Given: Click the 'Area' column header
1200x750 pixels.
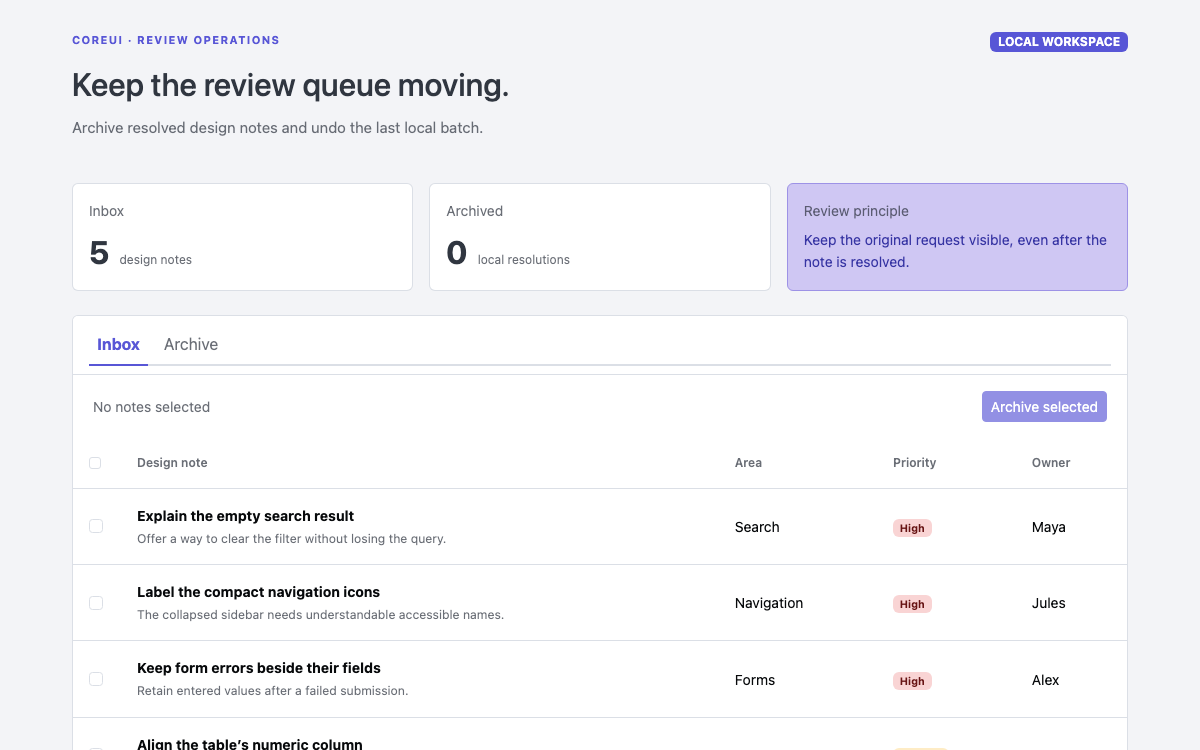Looking at the screenshot, I should (x=748, y=463).
